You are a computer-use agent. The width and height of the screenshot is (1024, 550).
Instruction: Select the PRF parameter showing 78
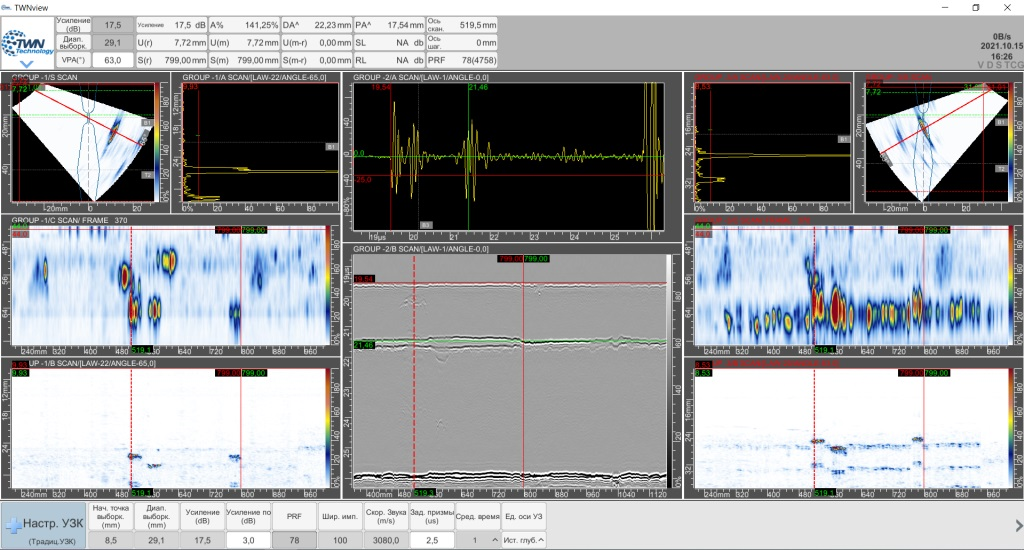pos(294,540)
